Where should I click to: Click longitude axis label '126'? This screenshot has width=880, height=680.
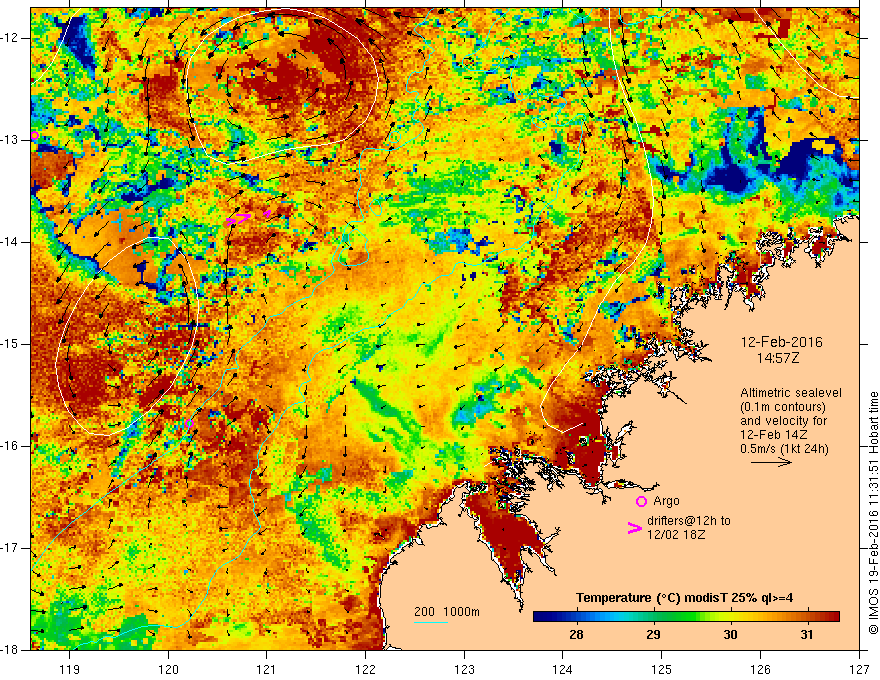760,669
